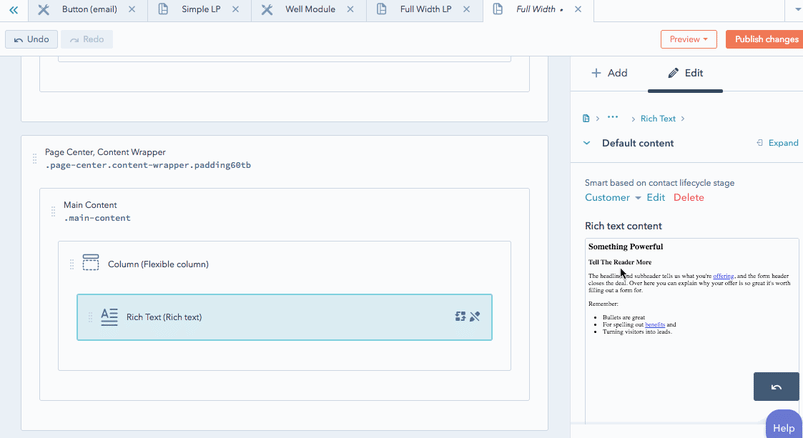Screen dimensions: 803x438
Task: Click .page-center.content-wrapper.padding60tb class text
Action: [148, 165]
